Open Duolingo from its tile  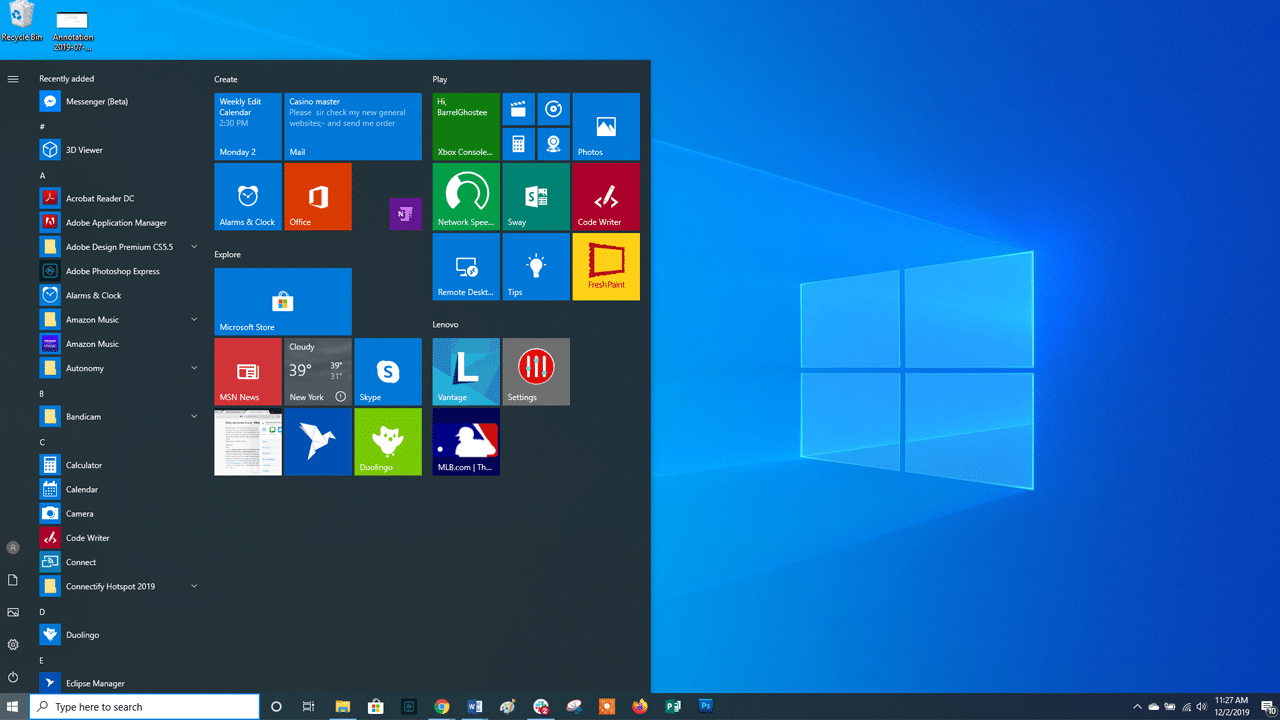[x=387, y=441]
